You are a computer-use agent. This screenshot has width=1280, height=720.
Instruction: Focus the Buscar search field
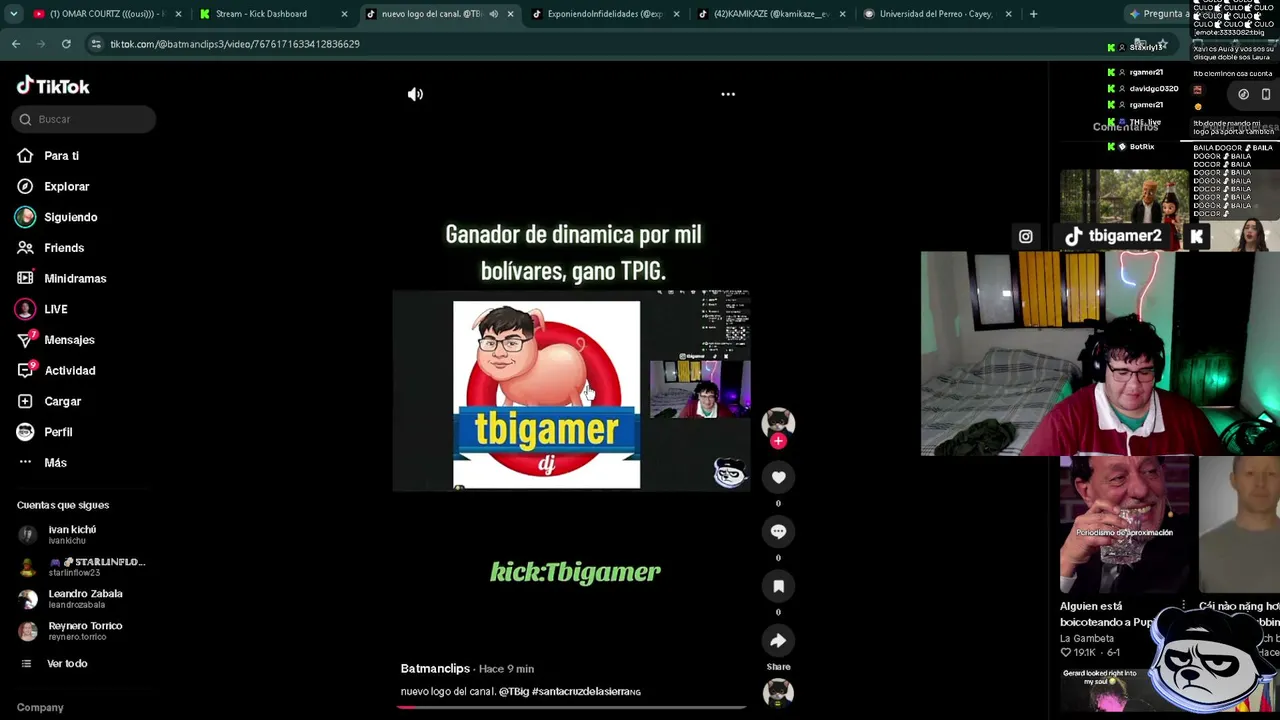[84, 119]
